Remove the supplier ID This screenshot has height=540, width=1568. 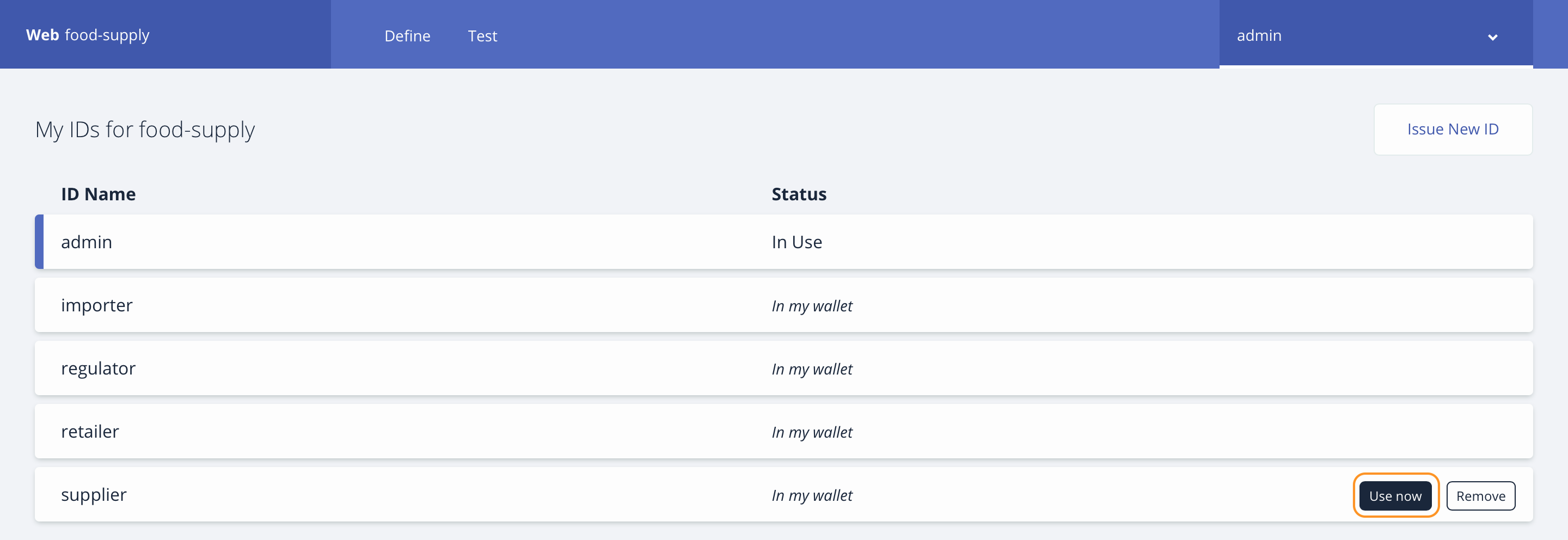(1480, 495)
